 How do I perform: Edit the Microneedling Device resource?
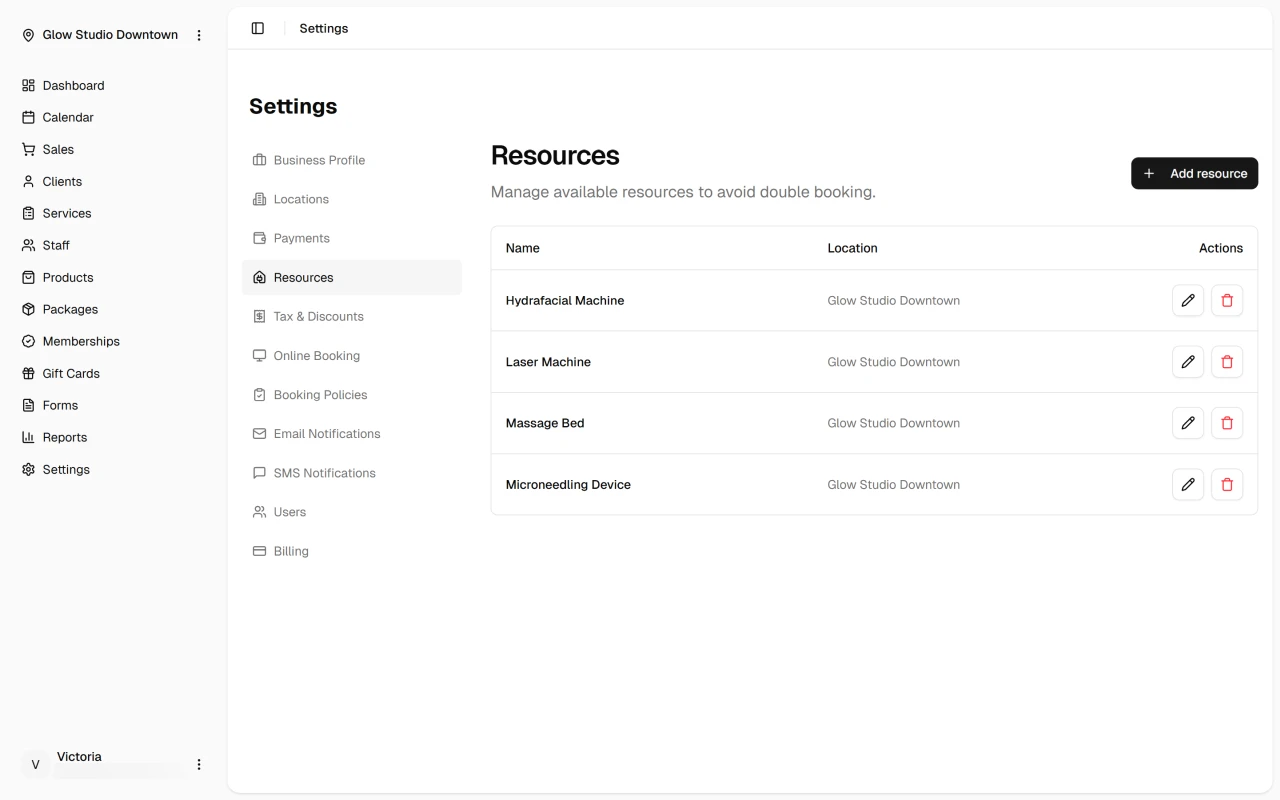pos(1188,484)
